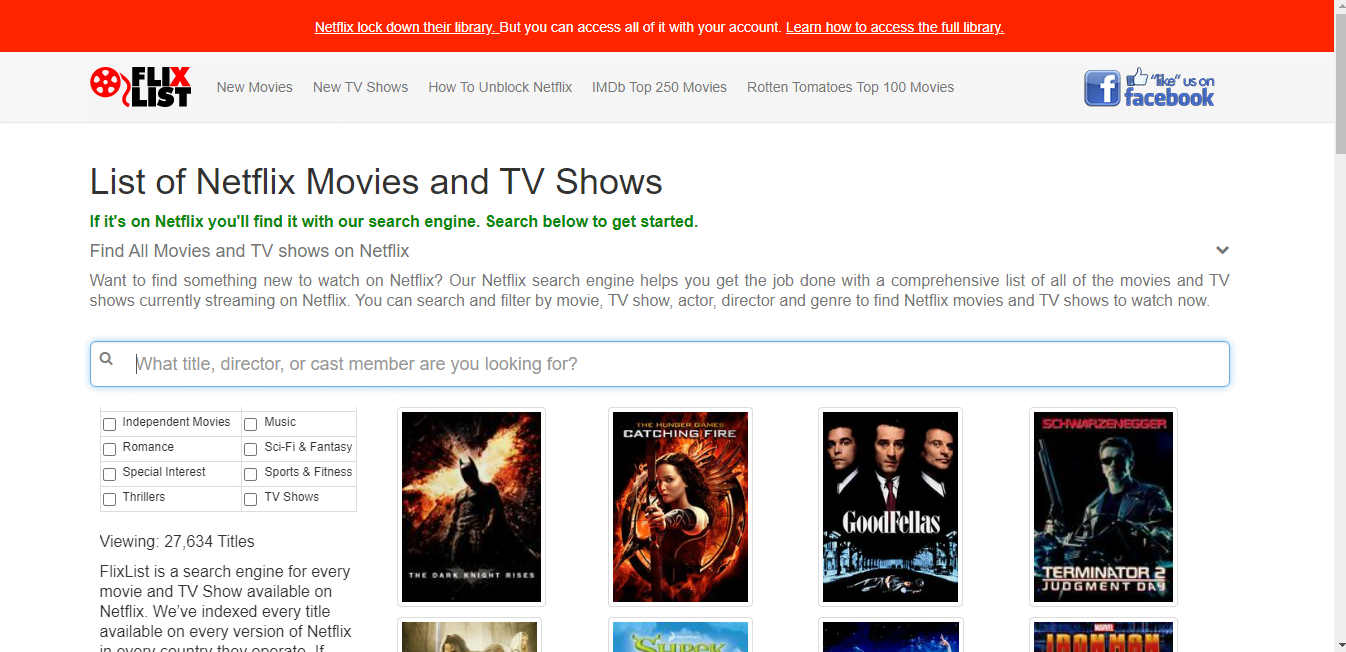This screenshot has width=1346, height=652.
Task: Click List of Netflix Movies heading
Action: [376, 182]
